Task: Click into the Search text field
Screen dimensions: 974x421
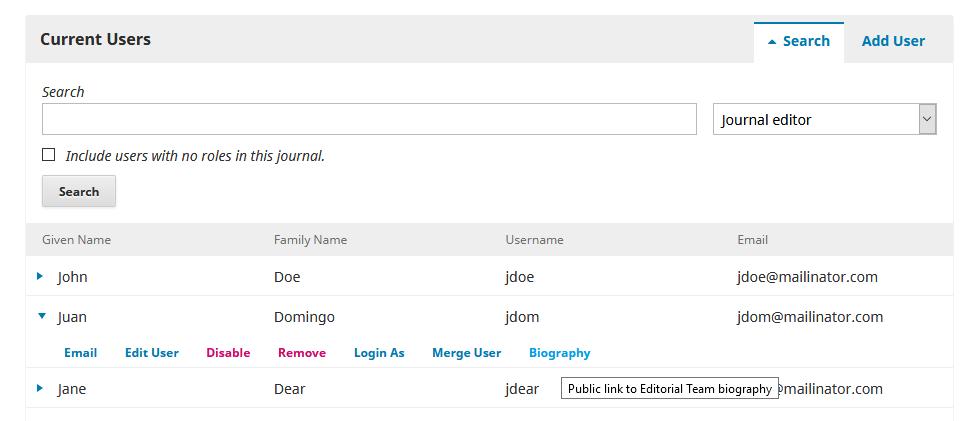Action: coord(369,119)
